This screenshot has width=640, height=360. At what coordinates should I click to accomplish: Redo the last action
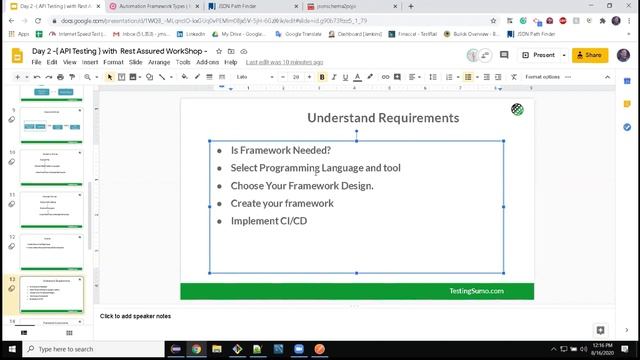click(49, 77)
